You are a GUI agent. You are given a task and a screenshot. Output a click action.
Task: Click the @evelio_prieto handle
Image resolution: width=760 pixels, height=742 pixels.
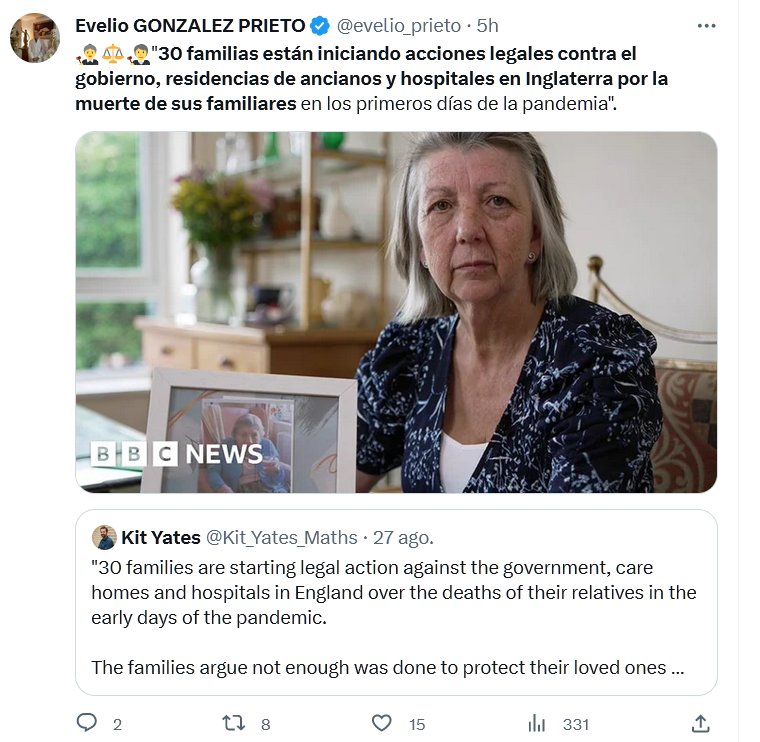pos(397,26)
